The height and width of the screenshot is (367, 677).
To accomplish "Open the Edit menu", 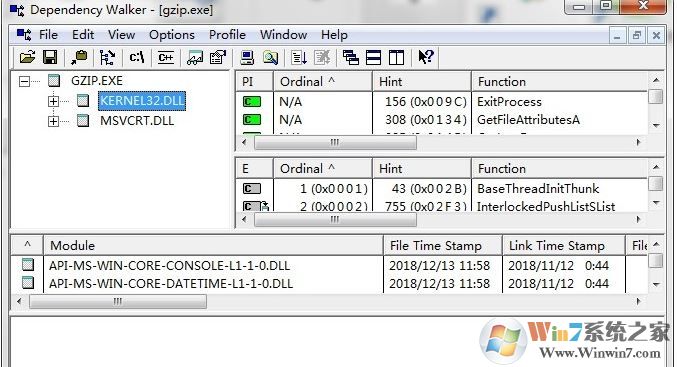I will pyautogui.click(x=83, y=35).
